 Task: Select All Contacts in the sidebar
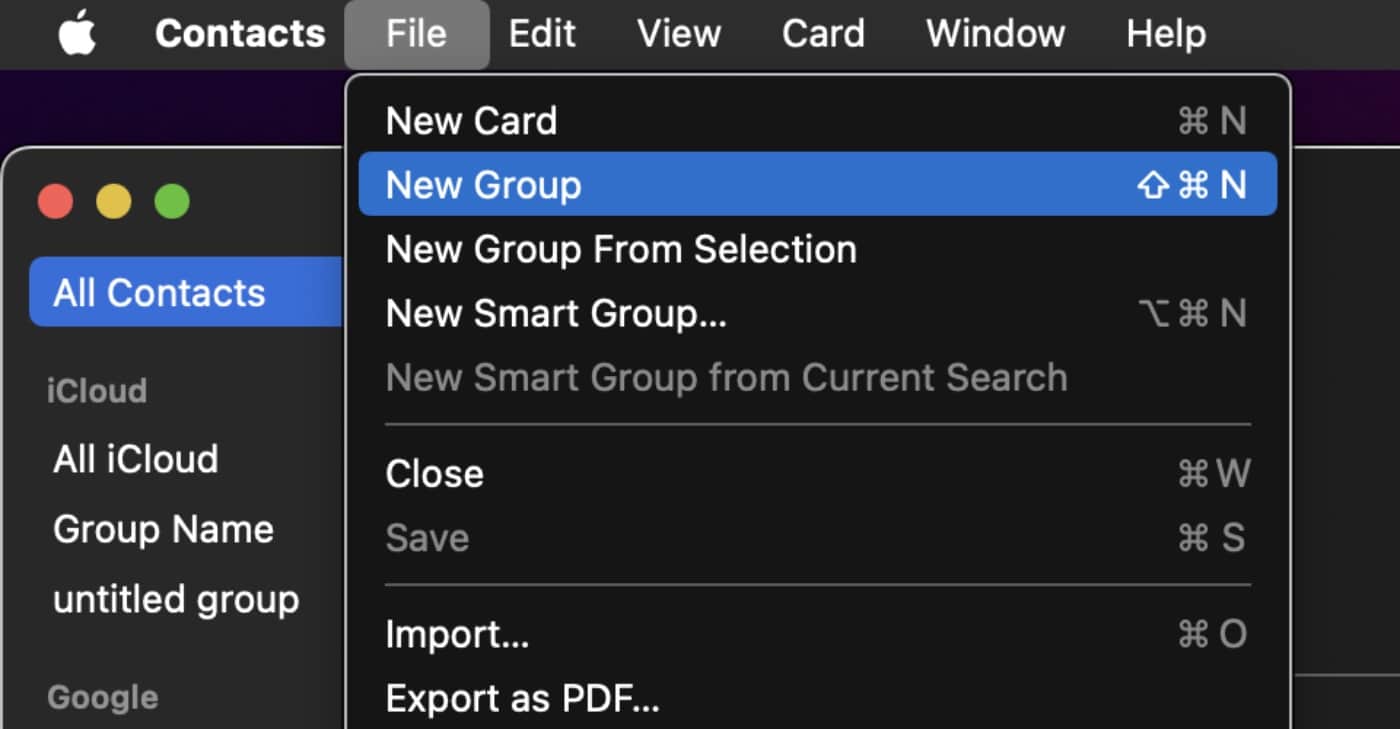coord(159,293)
